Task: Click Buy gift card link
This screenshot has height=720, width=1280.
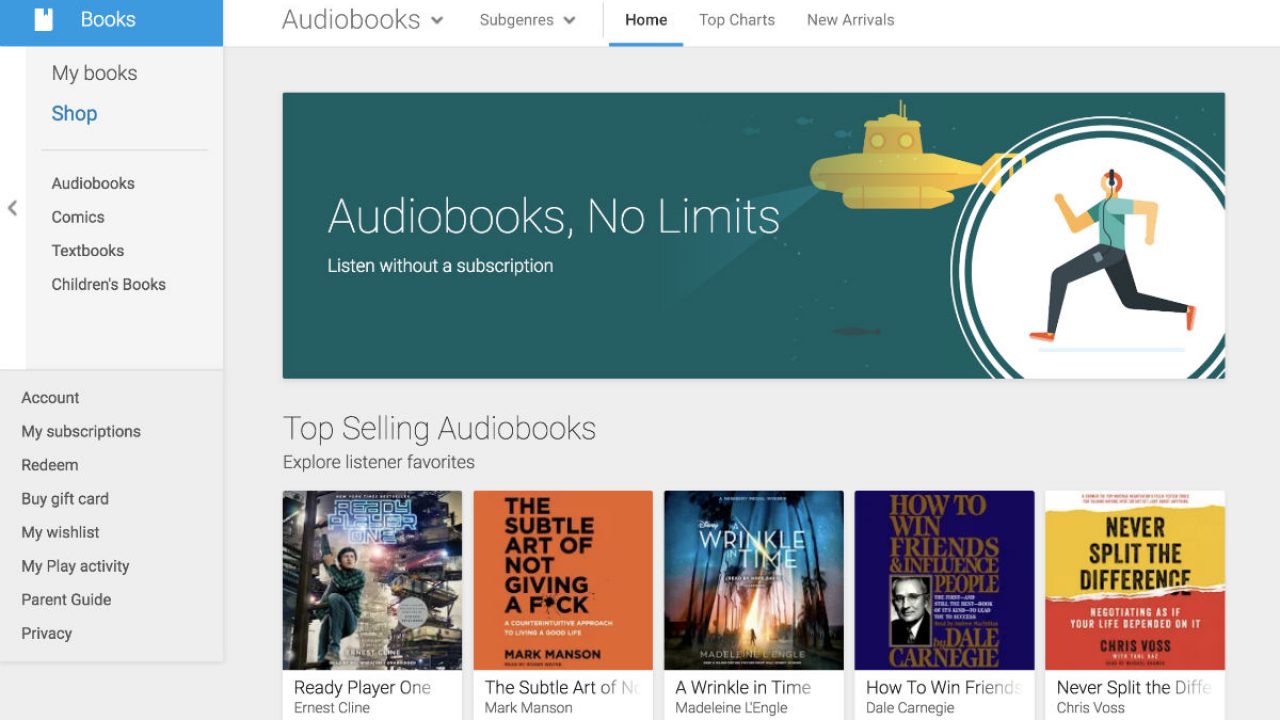Action: 65,499
